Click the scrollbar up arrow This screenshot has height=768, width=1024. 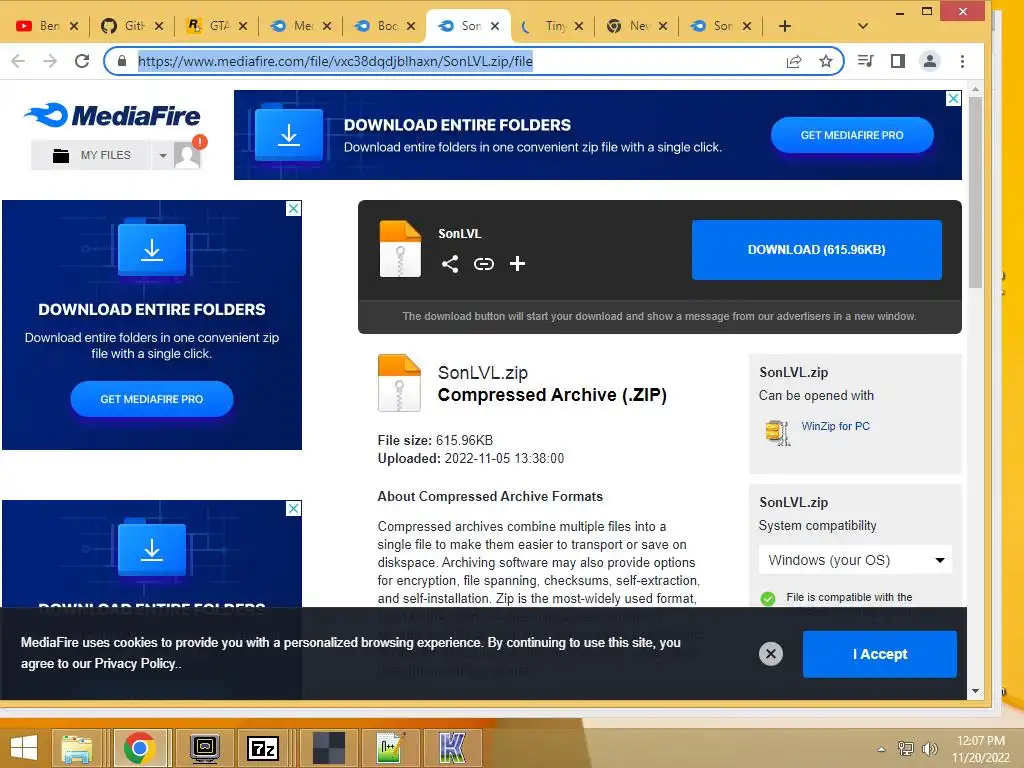[975, 89]
